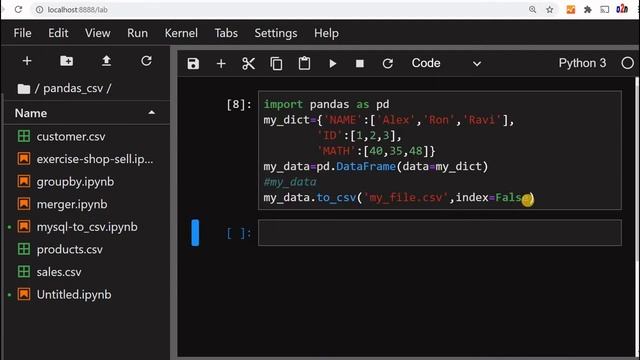The height and width of the screenshot is (360, 640).
Task: Open the Help menu
Action: [x=326, y=33]
